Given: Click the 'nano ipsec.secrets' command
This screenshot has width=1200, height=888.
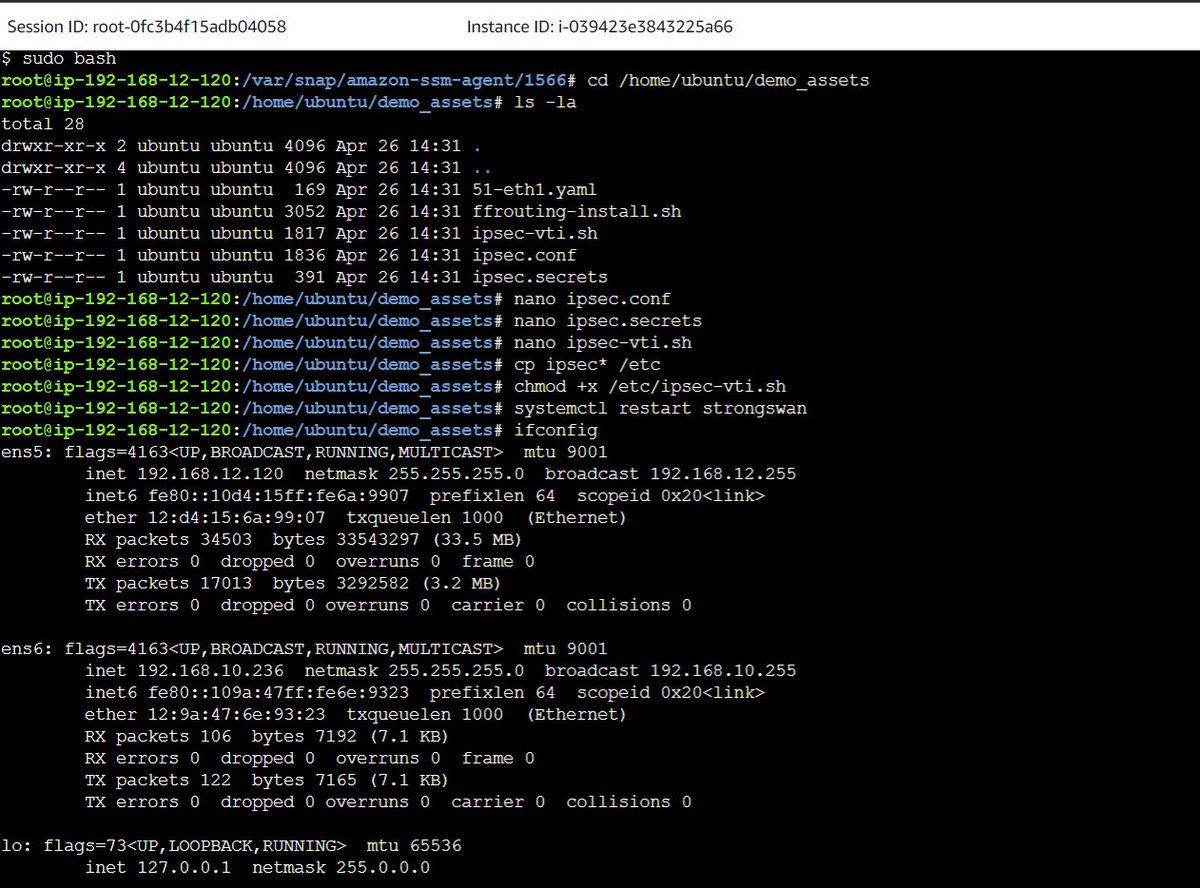Looking at the screenshot, I should 608,321.
